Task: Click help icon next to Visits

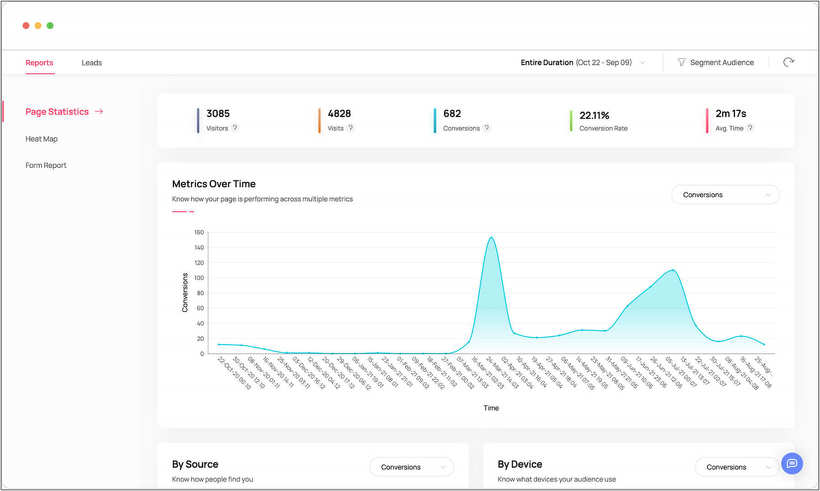Action: [351, 128]
